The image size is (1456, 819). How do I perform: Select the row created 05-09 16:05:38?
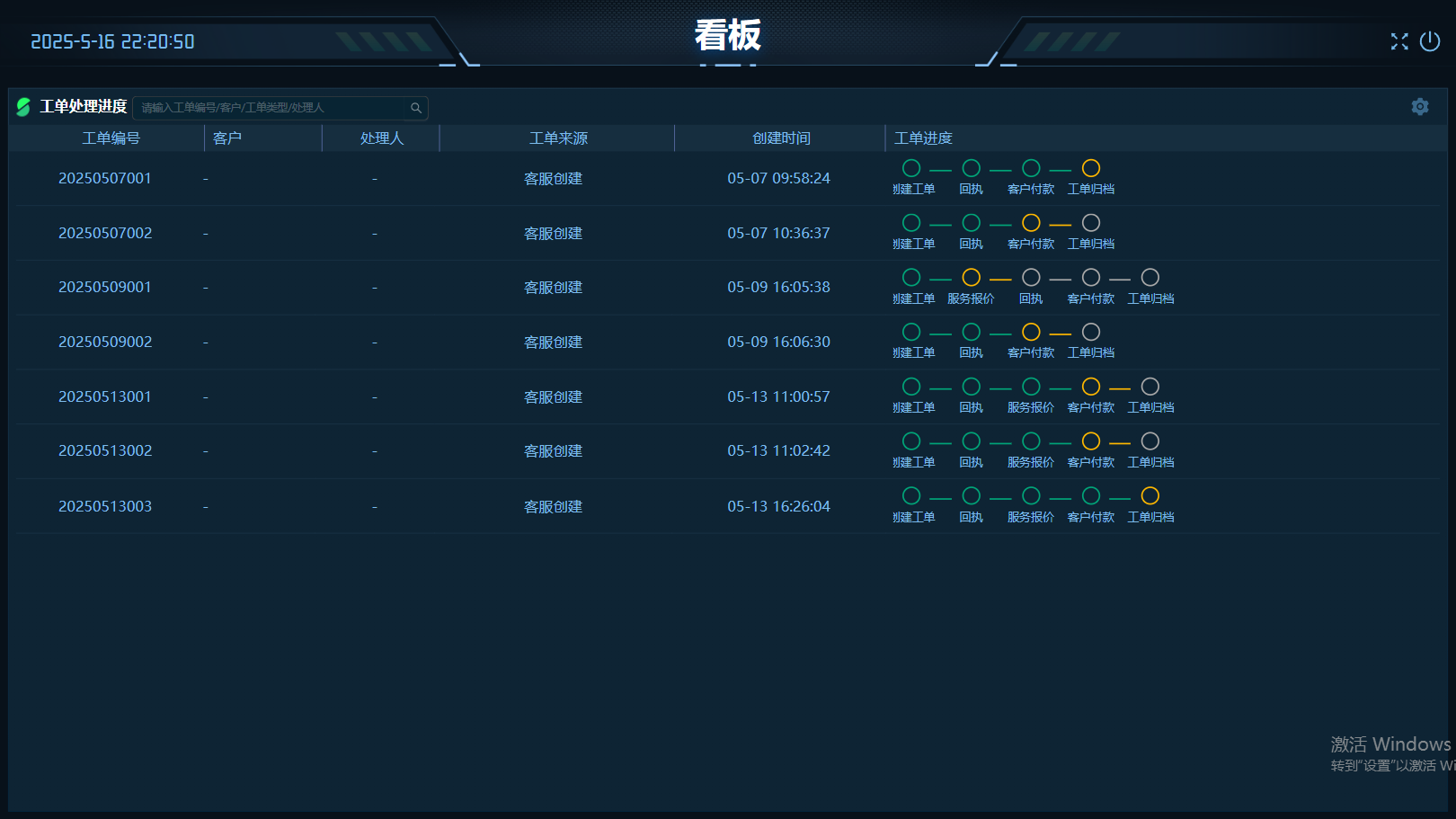[x=778, y=288]
